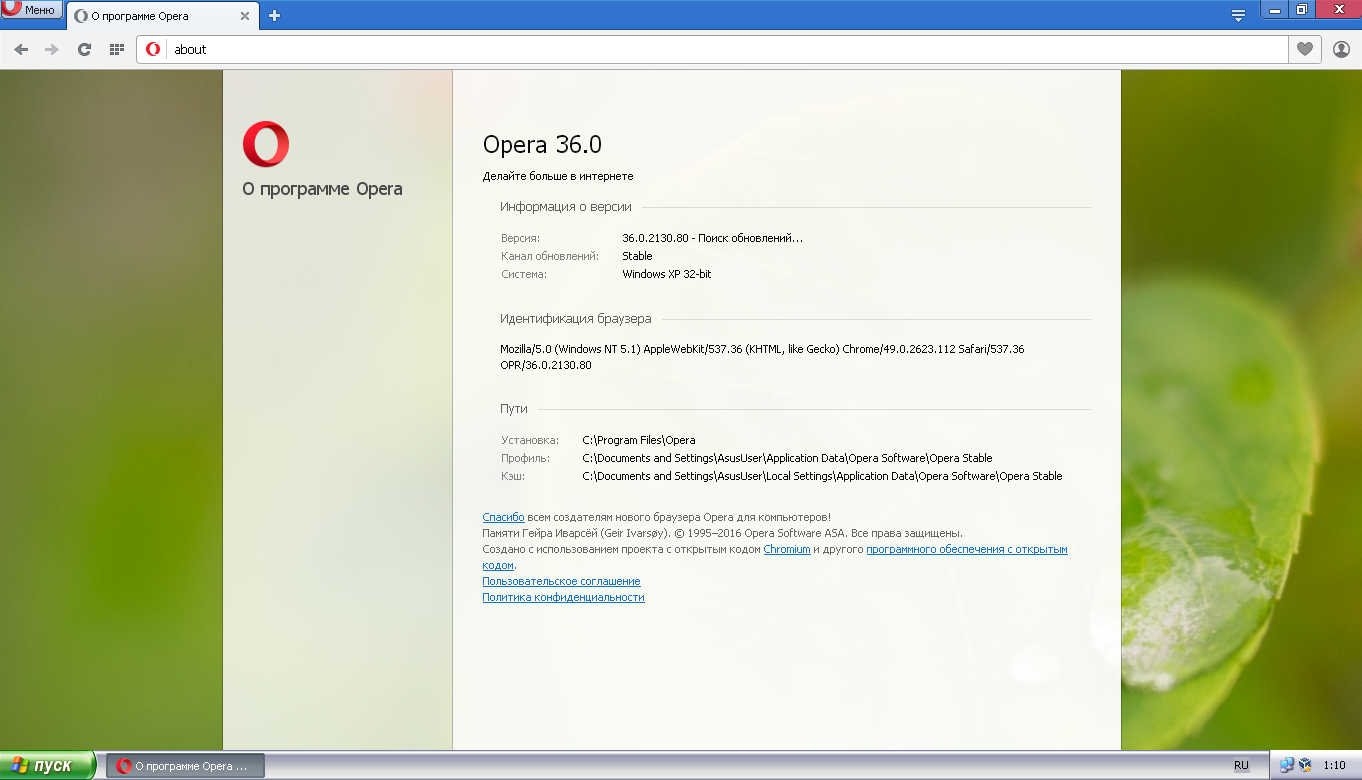Open the tab menu icon in title bar
This screenshot has height=780, width=1362.
point(1238,15)
